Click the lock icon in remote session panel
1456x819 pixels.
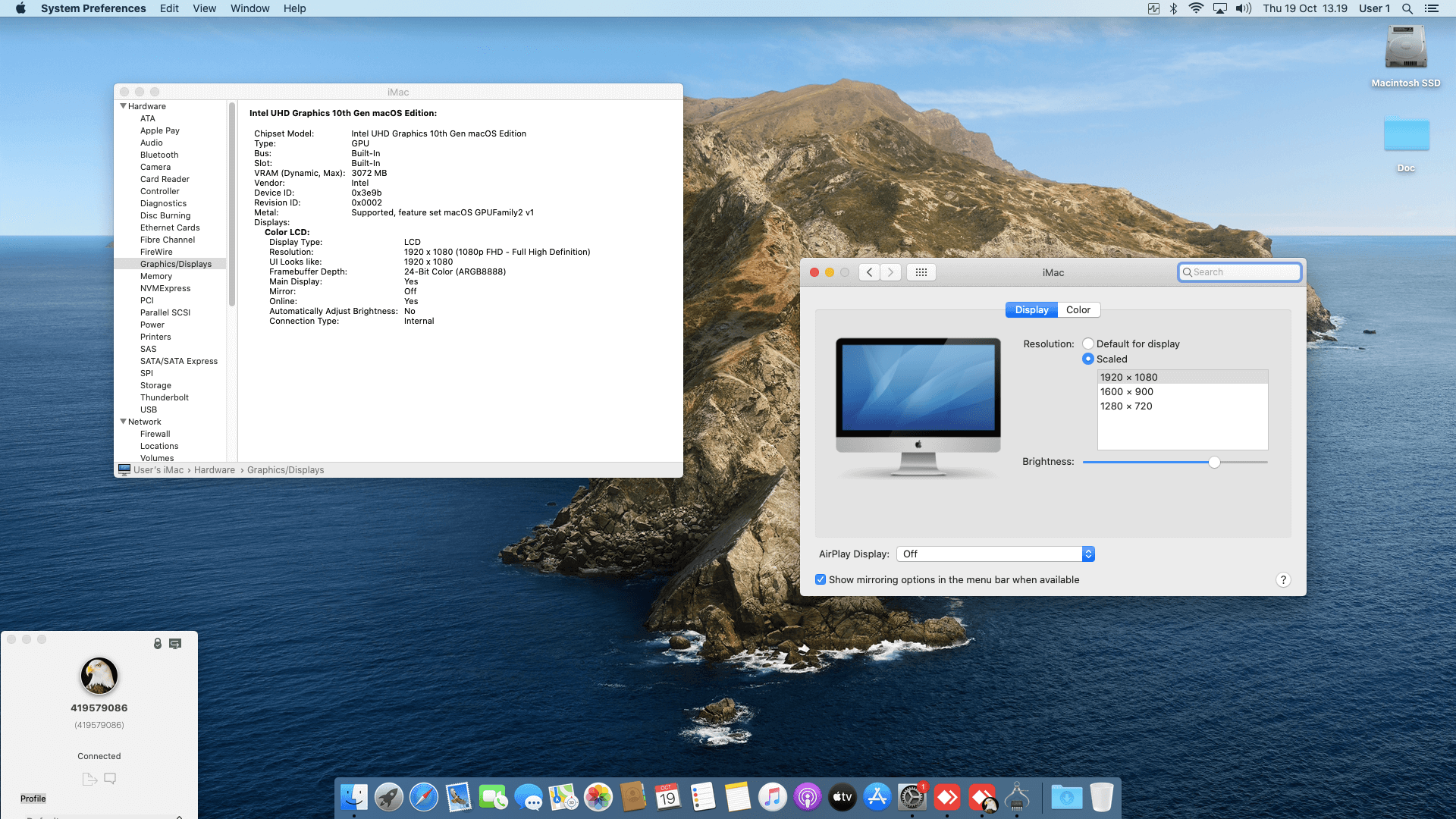(x=158, y=644)
